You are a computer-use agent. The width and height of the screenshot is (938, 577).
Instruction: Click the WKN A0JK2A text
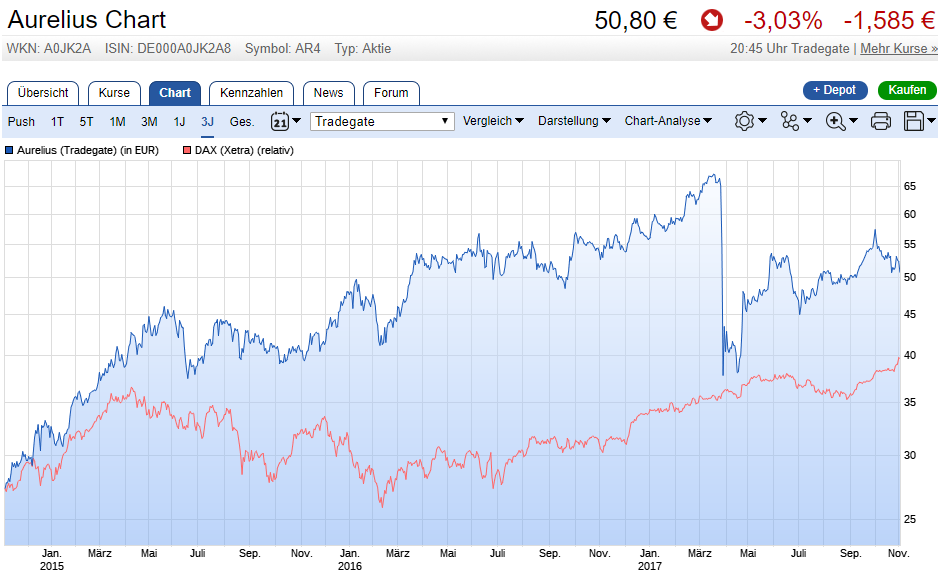pyautogui.click(x=49, y=49)
